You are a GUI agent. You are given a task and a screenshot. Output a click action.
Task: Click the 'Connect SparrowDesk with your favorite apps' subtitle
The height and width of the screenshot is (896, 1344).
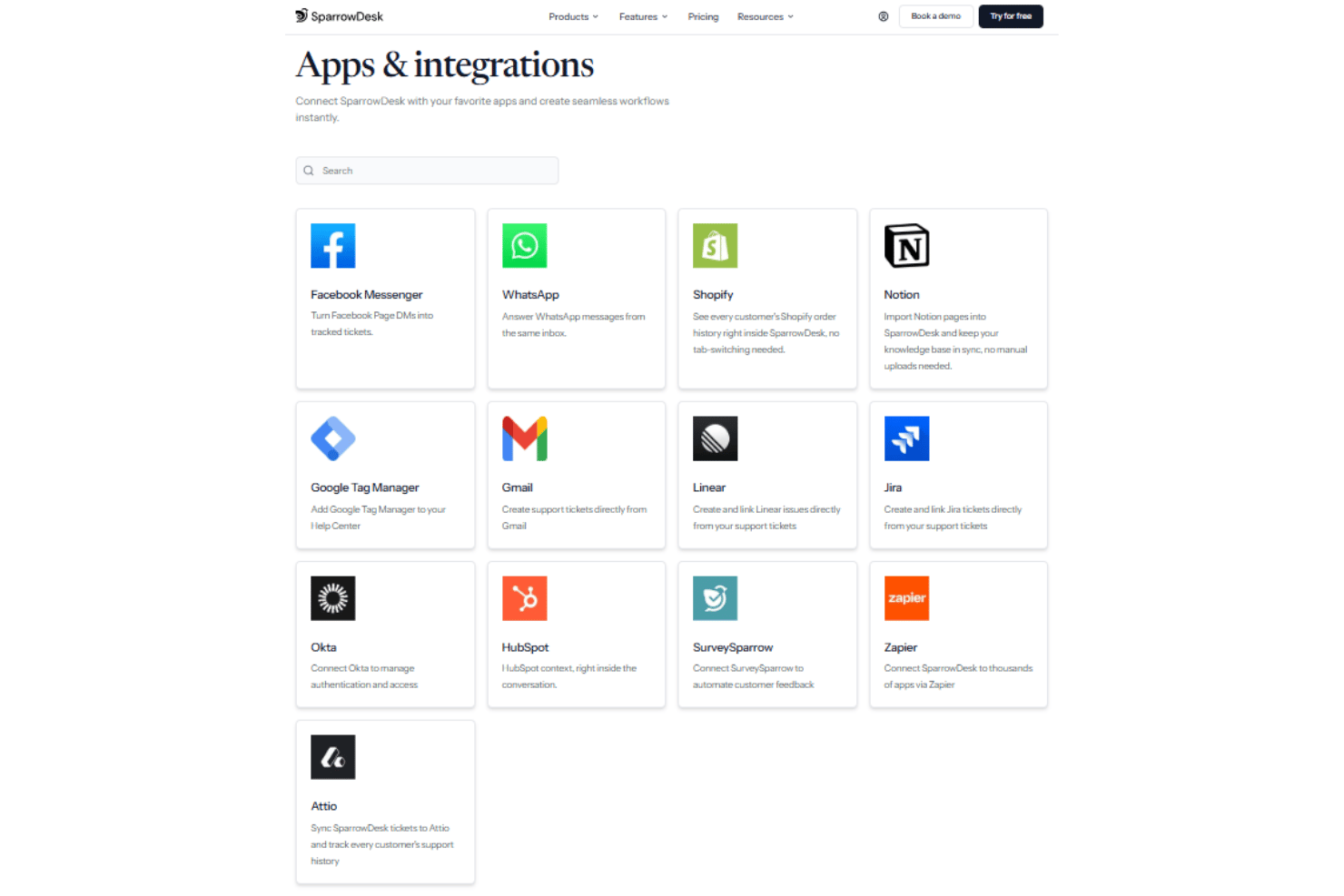482,109
